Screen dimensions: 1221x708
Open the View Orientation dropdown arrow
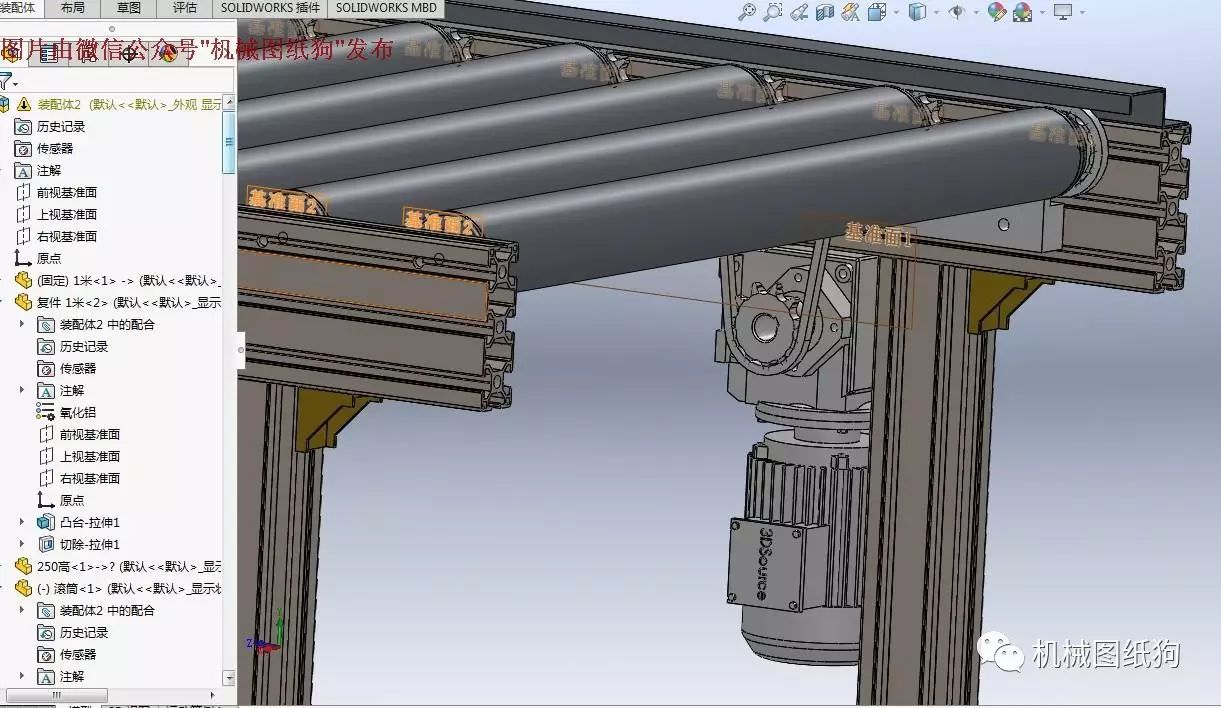[895, 13]
